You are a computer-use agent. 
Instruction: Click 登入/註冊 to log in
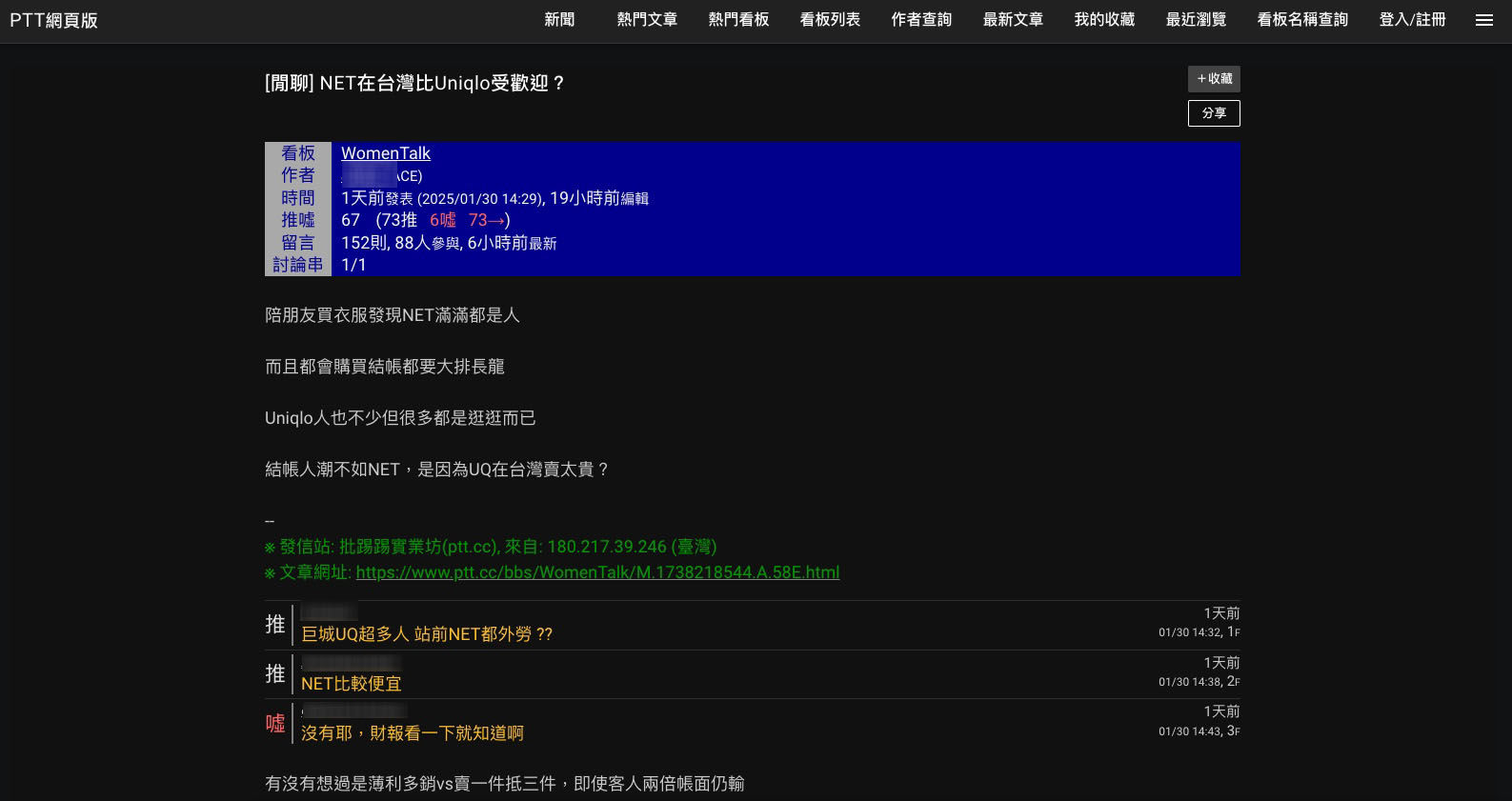pos(1412,20)
